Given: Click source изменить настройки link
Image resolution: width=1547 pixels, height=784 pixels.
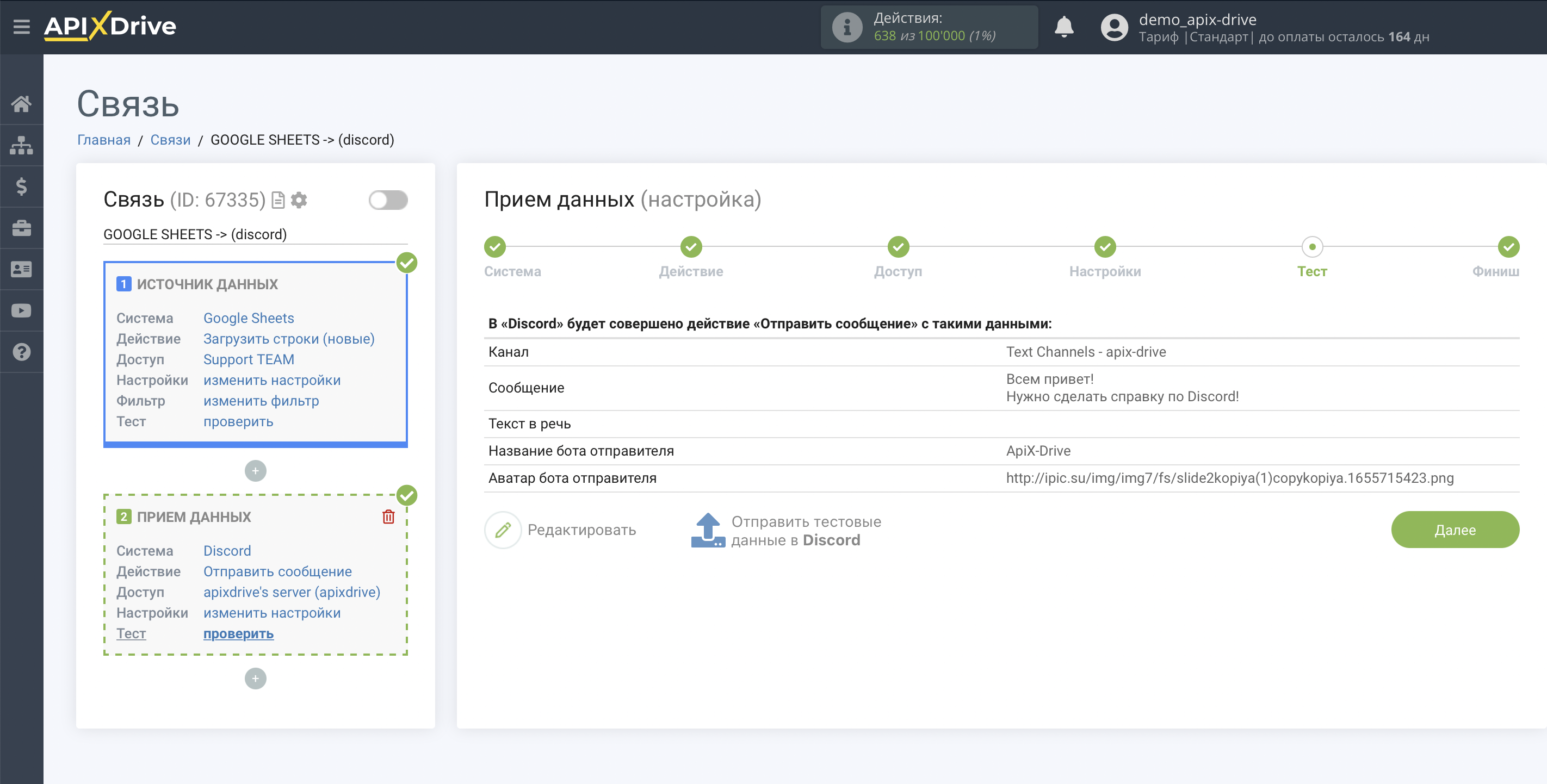Looking at the screenshot, I should pyautogui.click(x=271, y=380).
